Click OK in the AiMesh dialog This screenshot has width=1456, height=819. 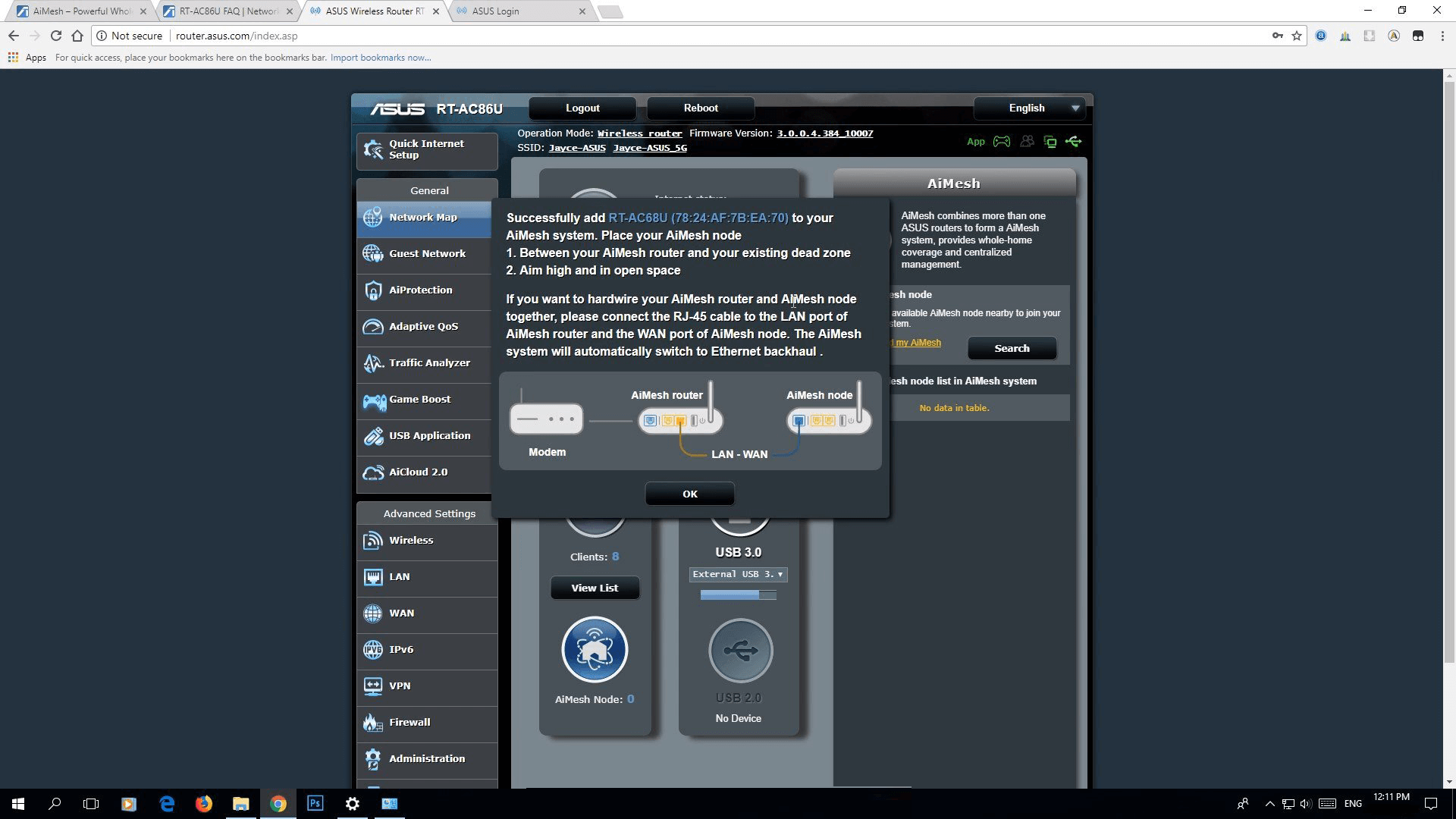click(x=689, y=494)
